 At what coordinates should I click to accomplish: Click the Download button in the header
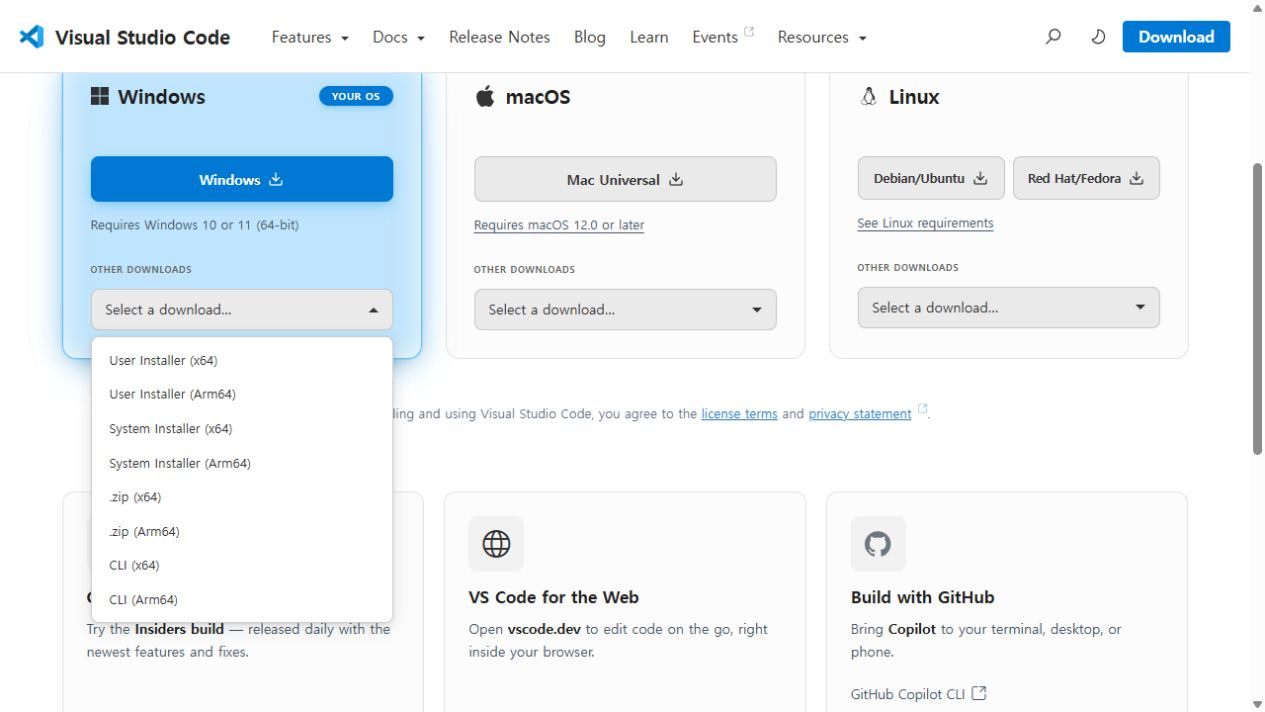click(x=1176, y=37)
